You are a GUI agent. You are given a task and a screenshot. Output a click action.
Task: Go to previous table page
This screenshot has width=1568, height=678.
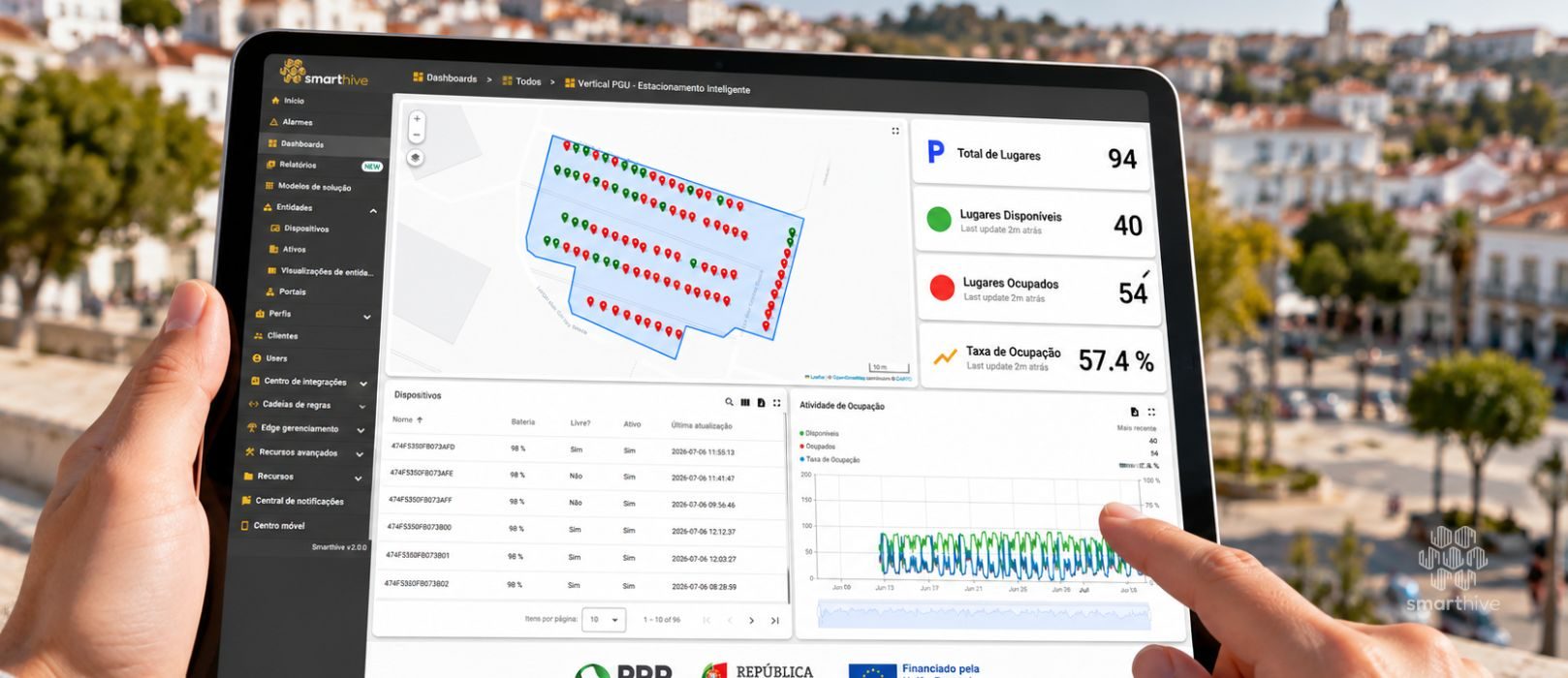[729, 620]
